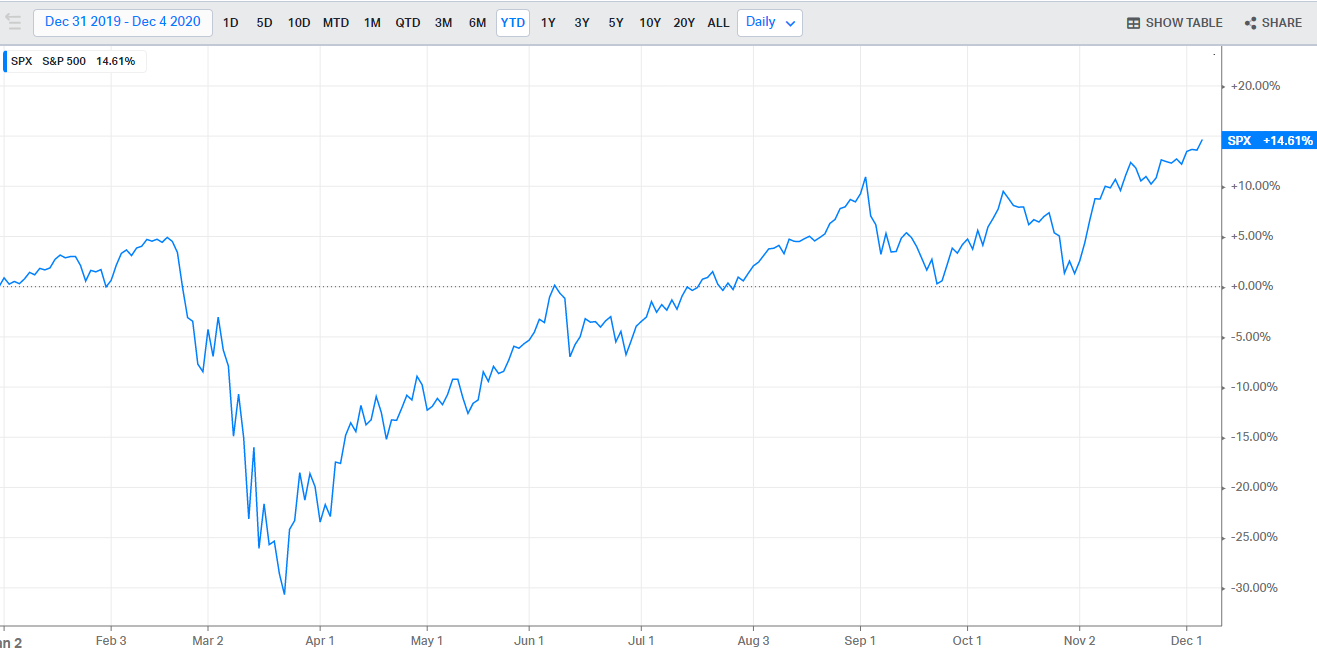Viewport: 1317px width, 655px height.
Task: Click the Feb 3 date label
Action: pos(110,640)
